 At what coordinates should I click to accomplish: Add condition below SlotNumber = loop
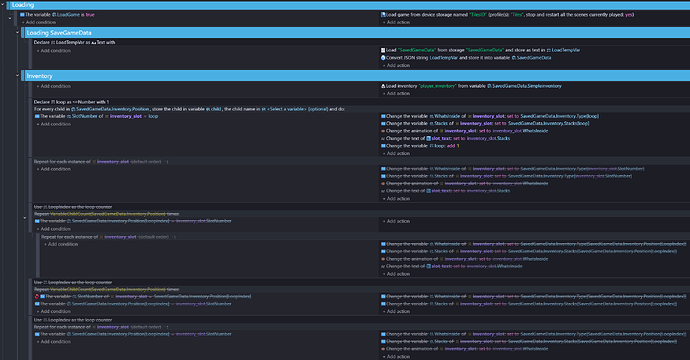coord(54,124)
